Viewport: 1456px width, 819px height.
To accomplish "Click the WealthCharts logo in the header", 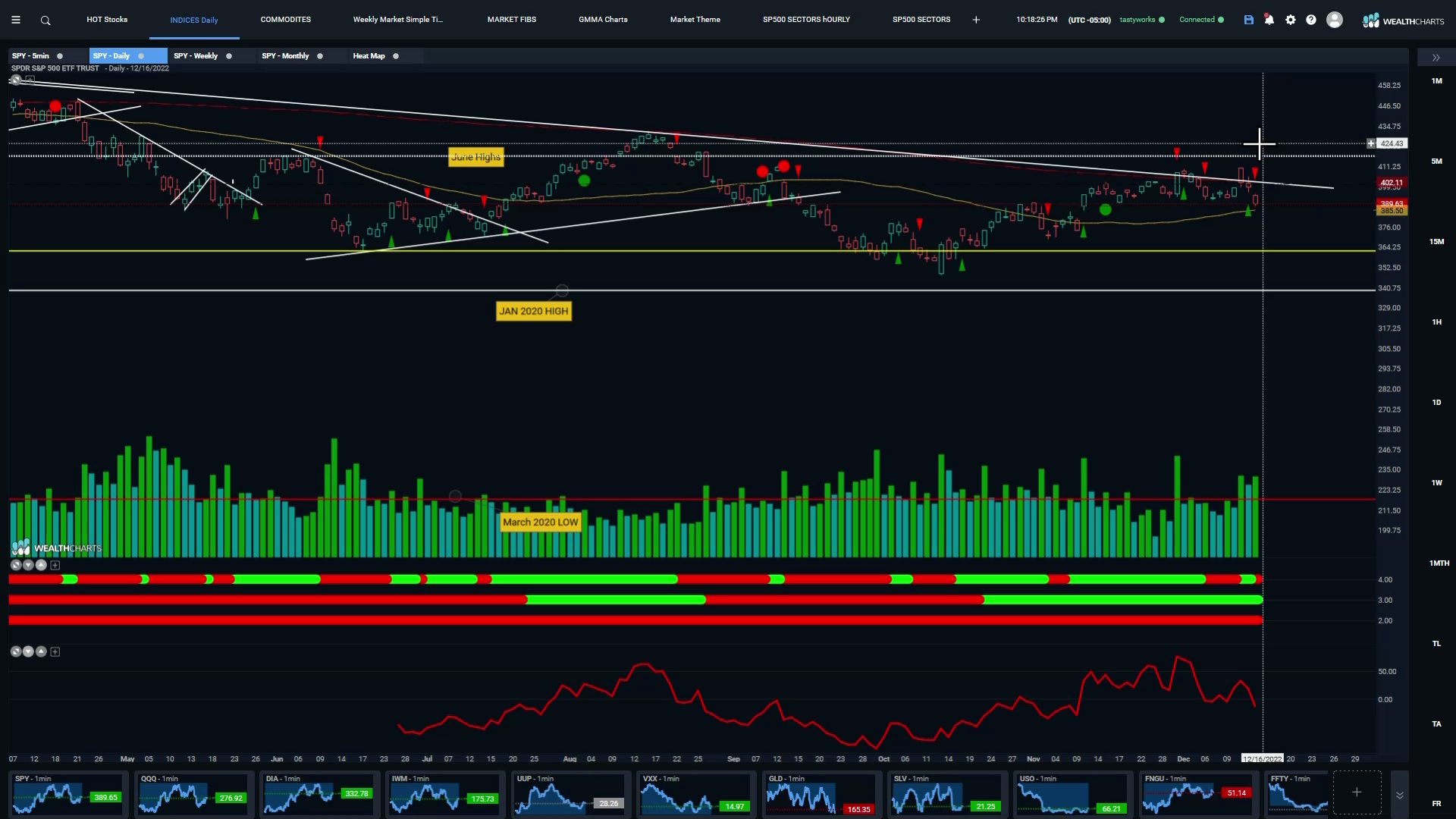I will (1404, 20).
